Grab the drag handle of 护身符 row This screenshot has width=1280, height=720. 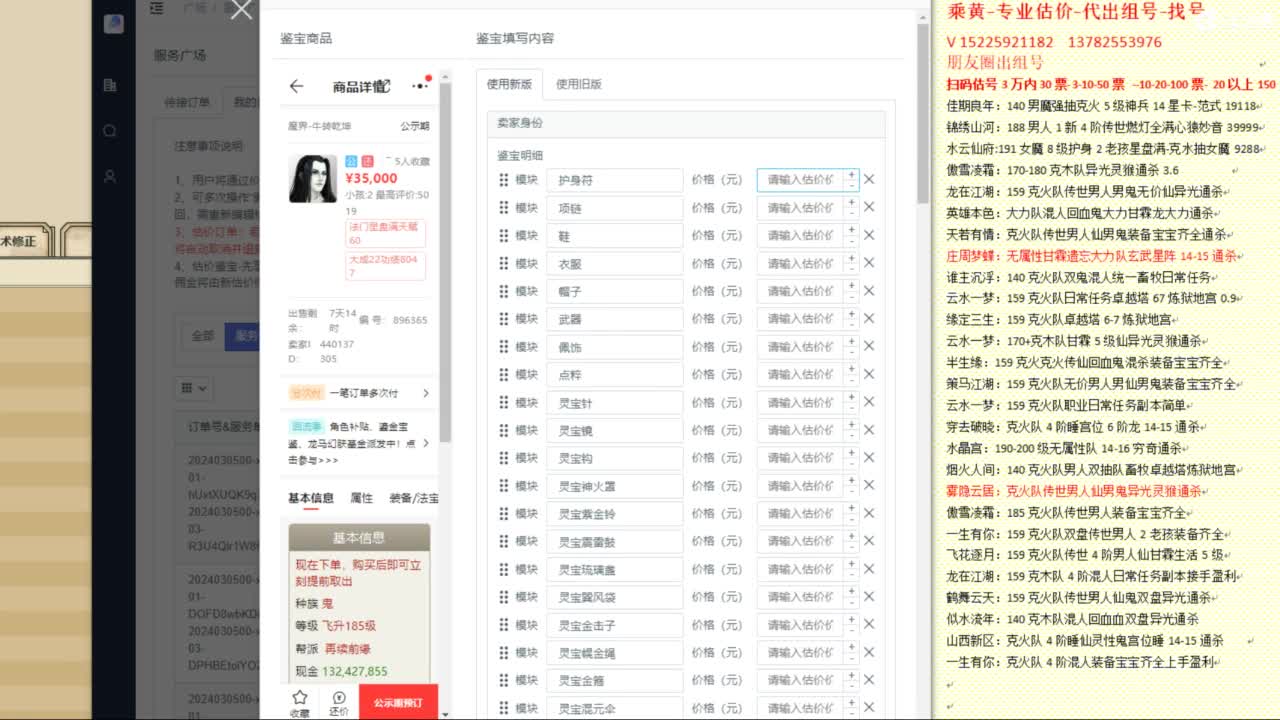pos(504,180)
